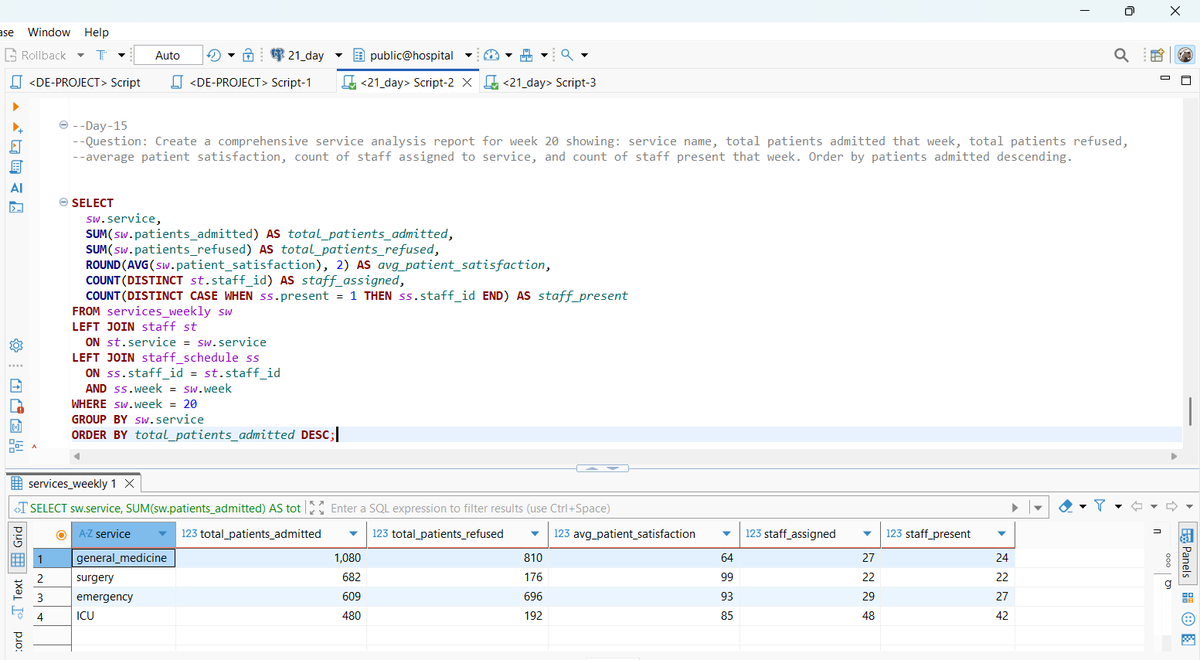Image resolution: width=1200 pixels, height=660 pixels.
Task: Click the eraser clear filter icon
Action: click(x=1066, y=508)
